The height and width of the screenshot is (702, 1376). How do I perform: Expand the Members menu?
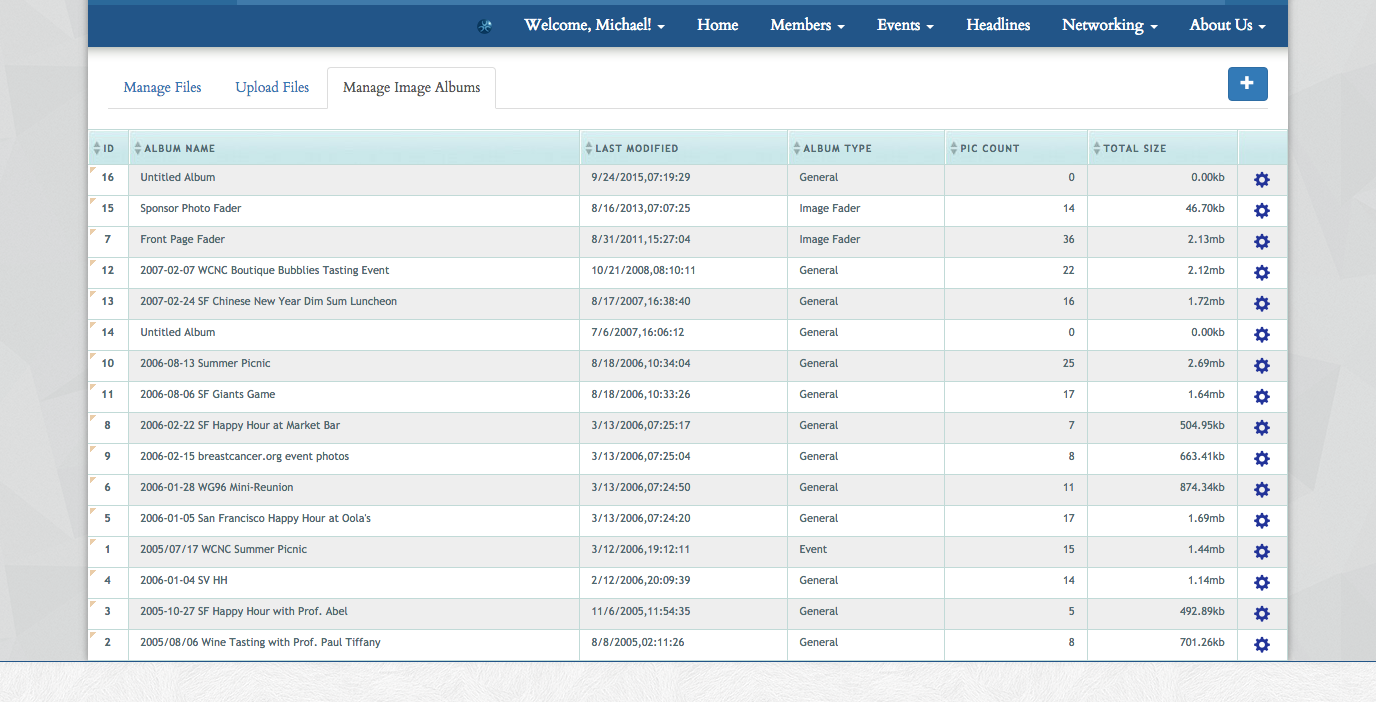pyautogui.click(x=807, y=25)
